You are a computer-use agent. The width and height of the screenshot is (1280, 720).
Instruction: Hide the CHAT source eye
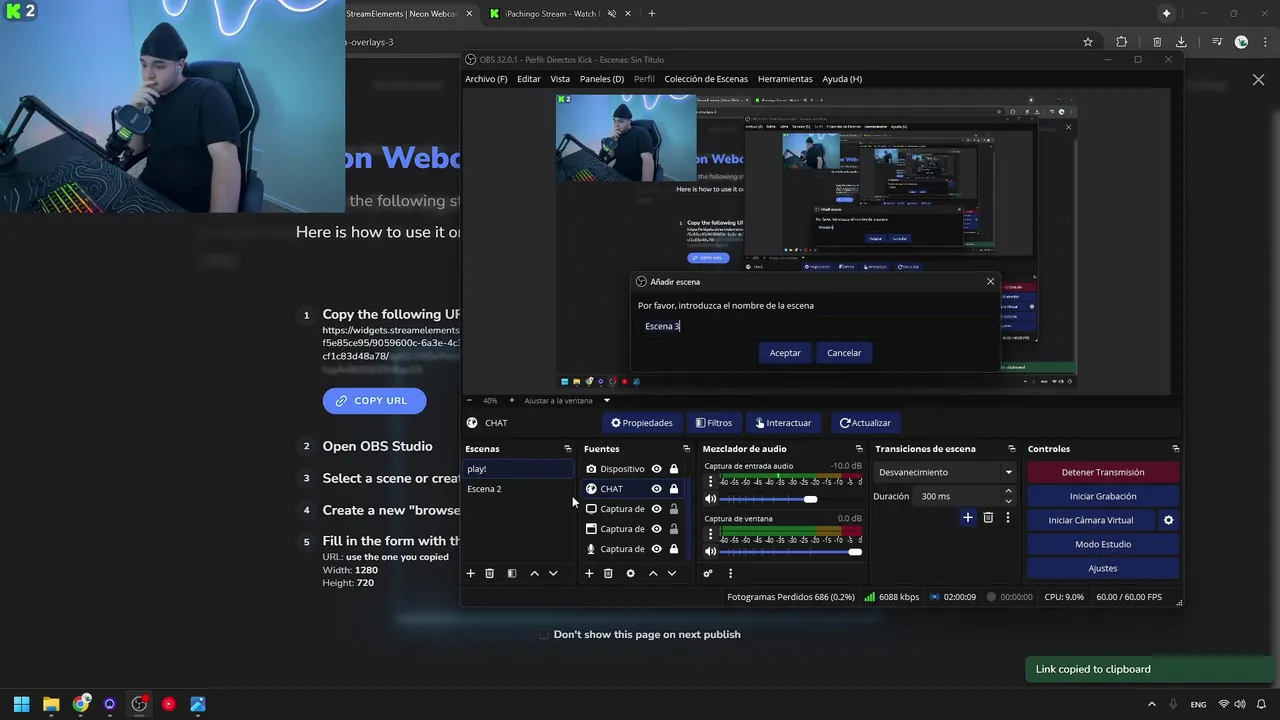pos(657,489)
